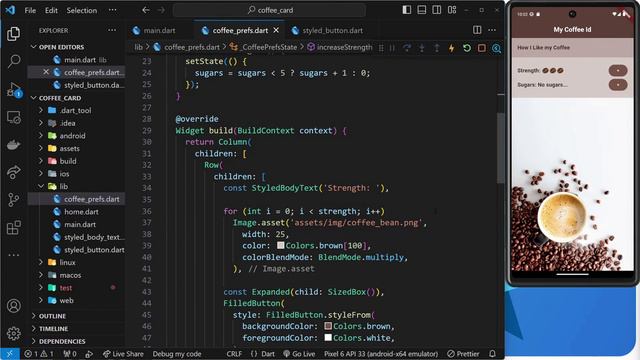Go back with the navigation arrow

pyautogui.click(x=146, y=10)
